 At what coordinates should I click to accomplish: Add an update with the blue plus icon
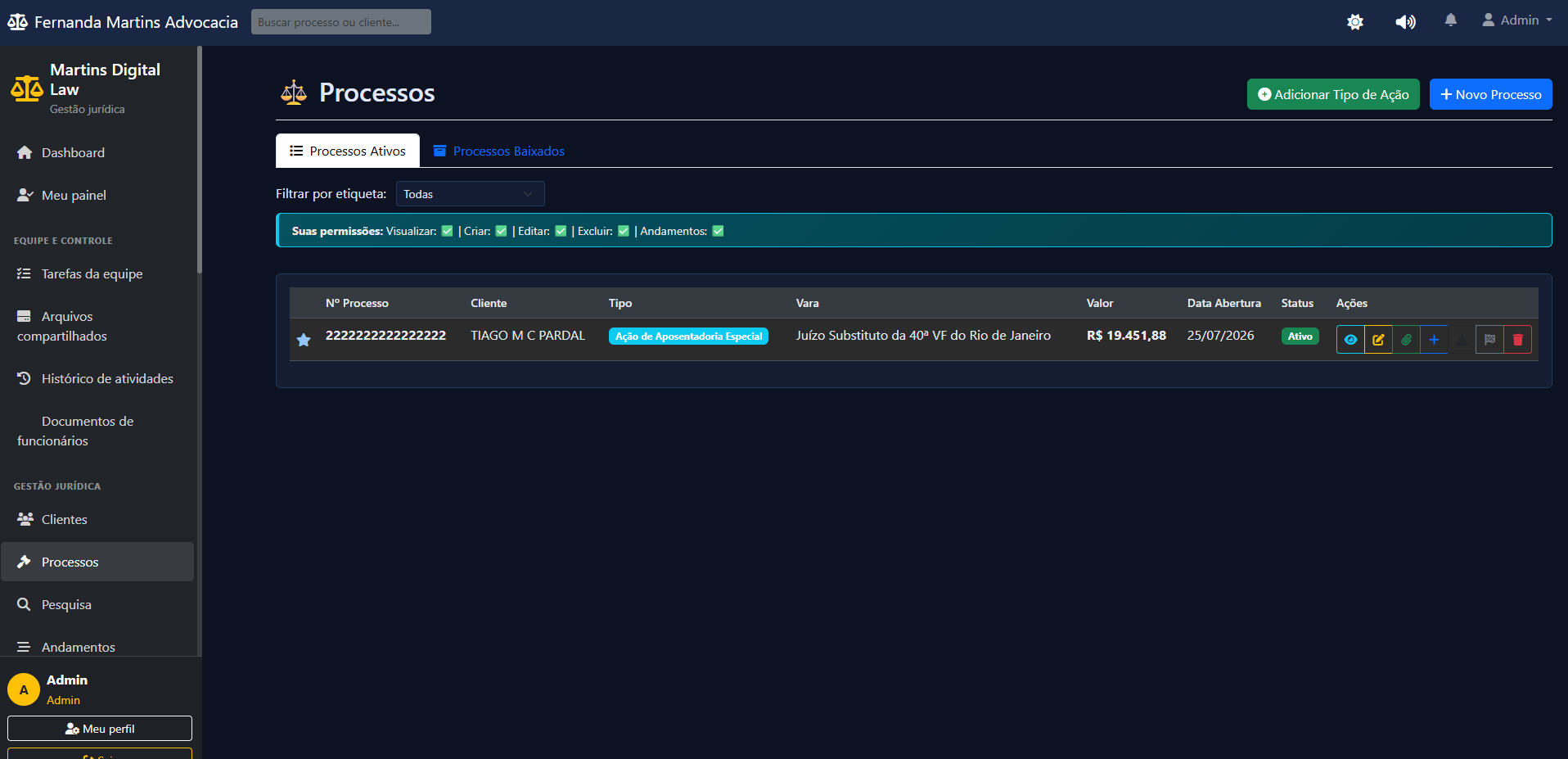pos(1434,340)
